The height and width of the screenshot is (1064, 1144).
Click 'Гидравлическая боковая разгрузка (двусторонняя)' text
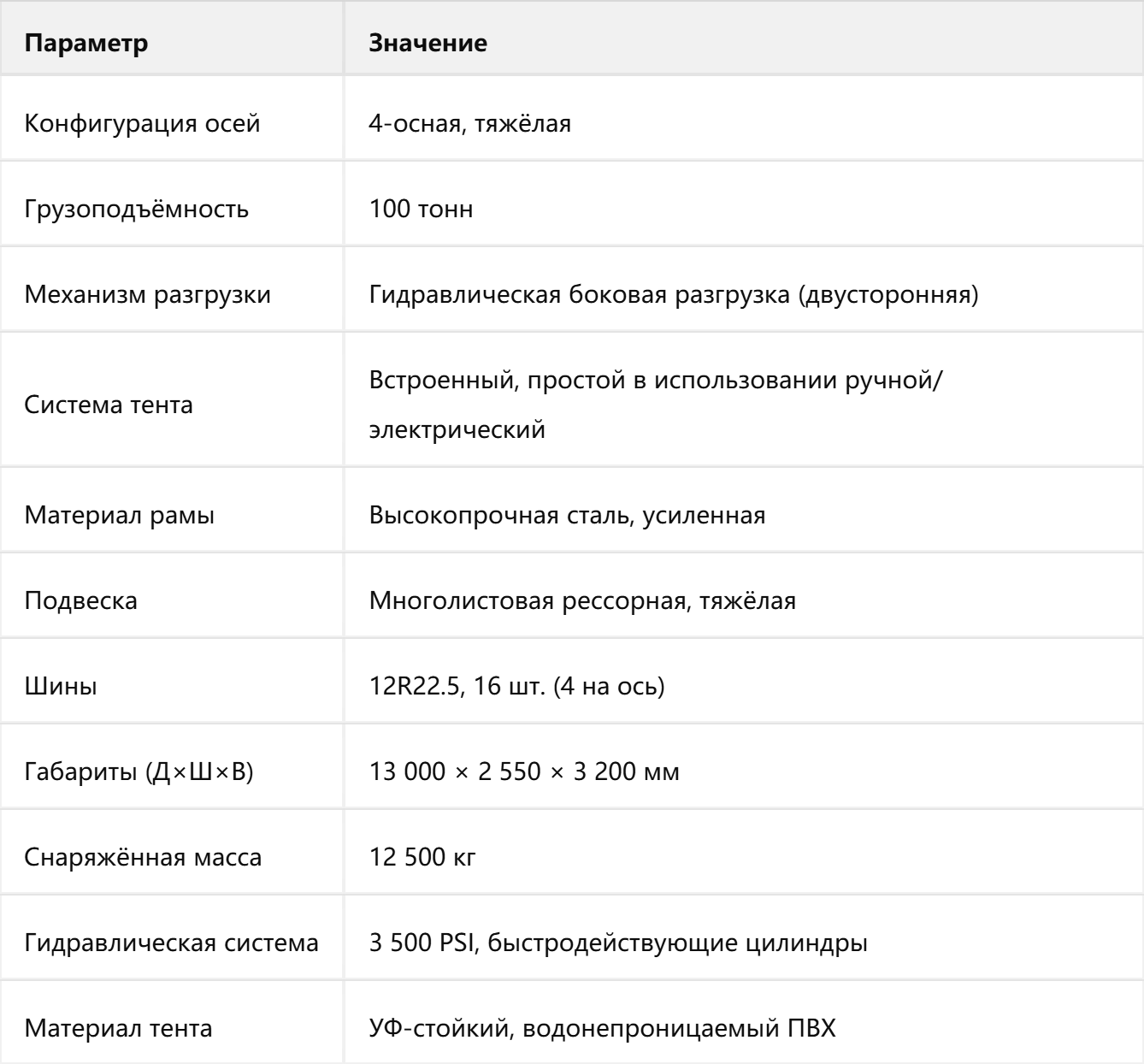(674, 294)
